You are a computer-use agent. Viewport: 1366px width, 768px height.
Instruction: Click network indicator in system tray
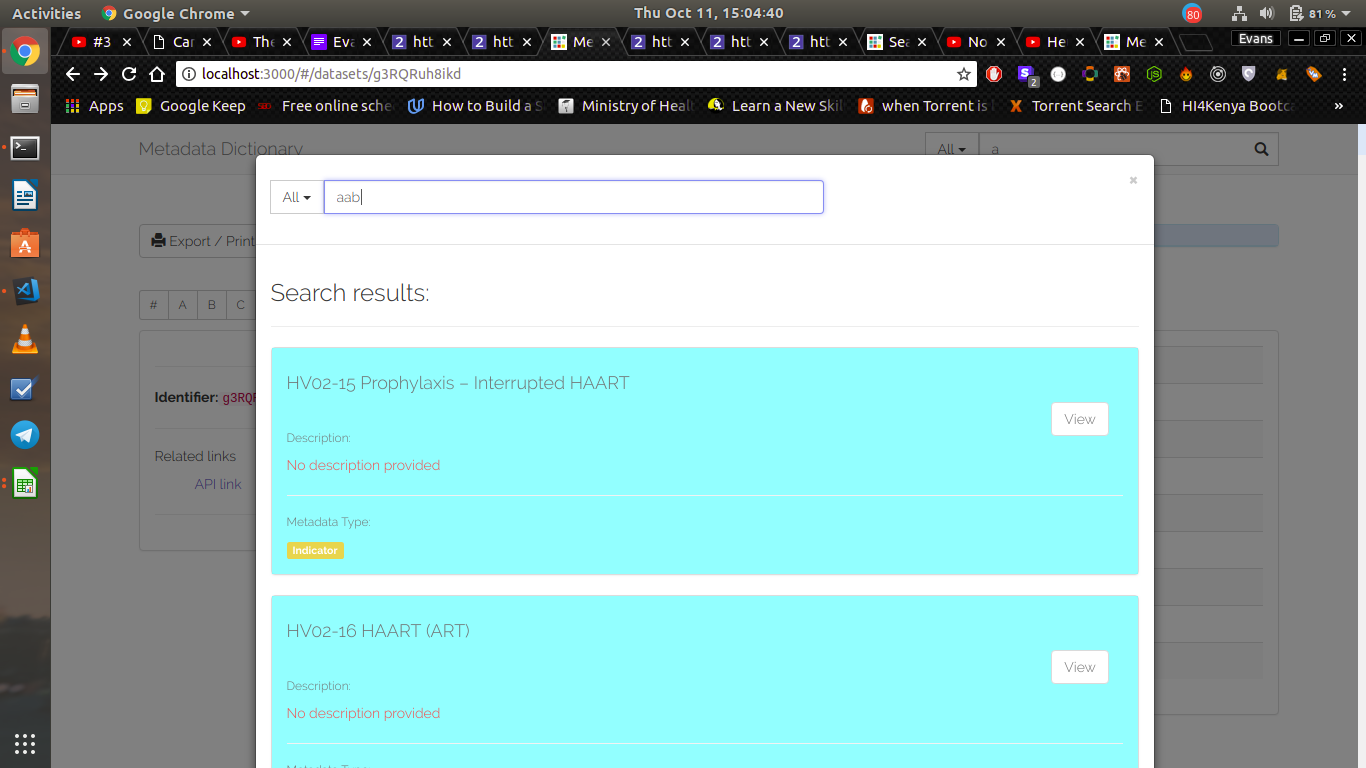click(x=1239, y=13)
